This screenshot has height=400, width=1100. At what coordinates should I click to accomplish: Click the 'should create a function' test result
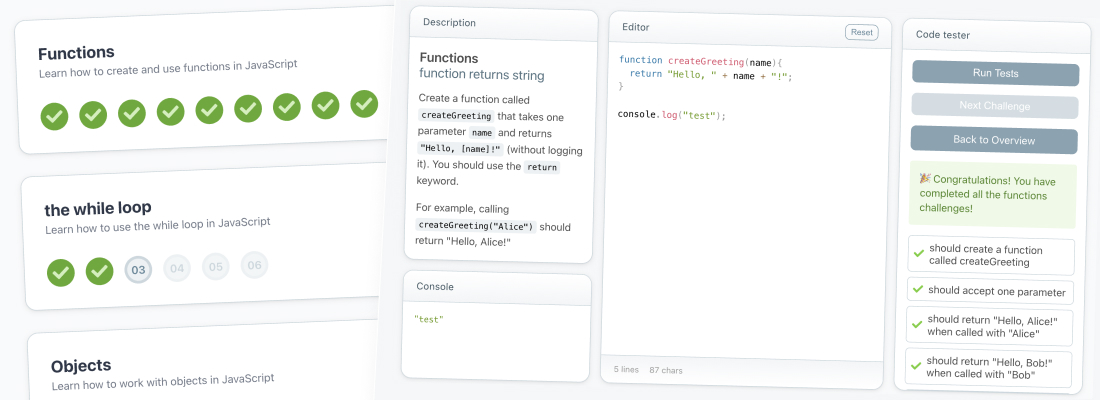[x=991, y=256]
